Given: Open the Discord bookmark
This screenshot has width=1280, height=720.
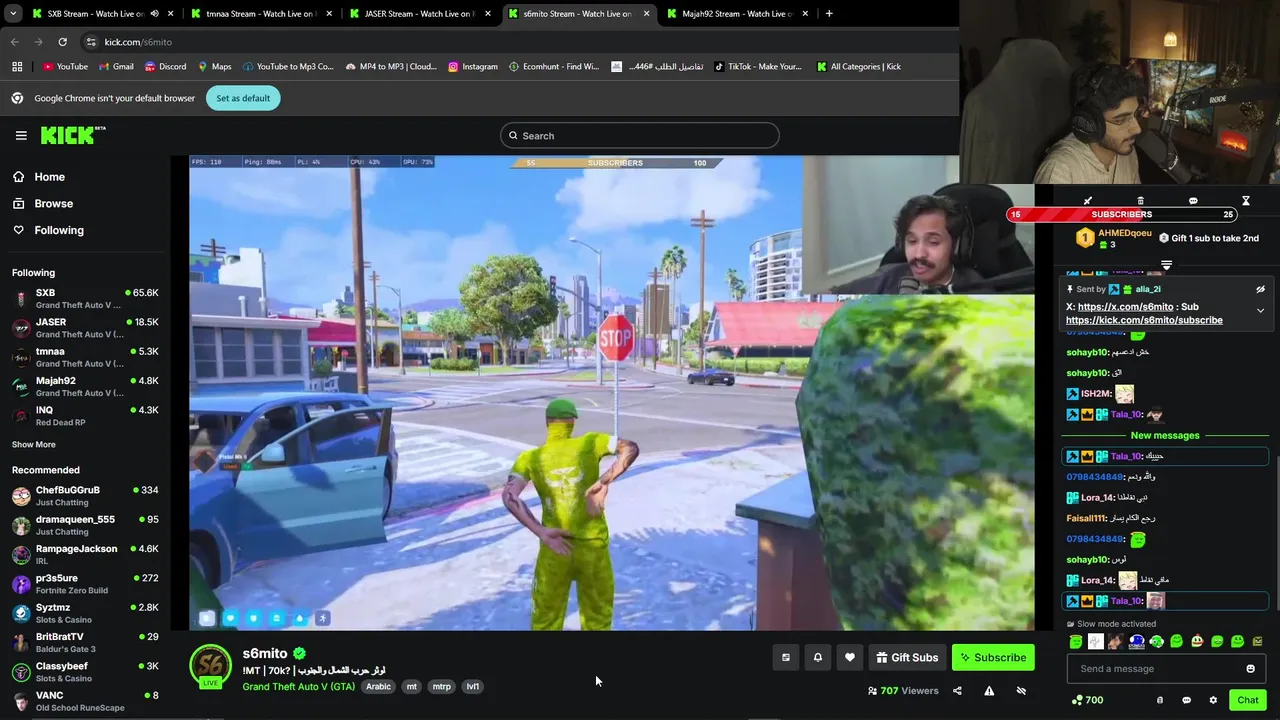Looking at the screenshot, I should tap(165, 67).
